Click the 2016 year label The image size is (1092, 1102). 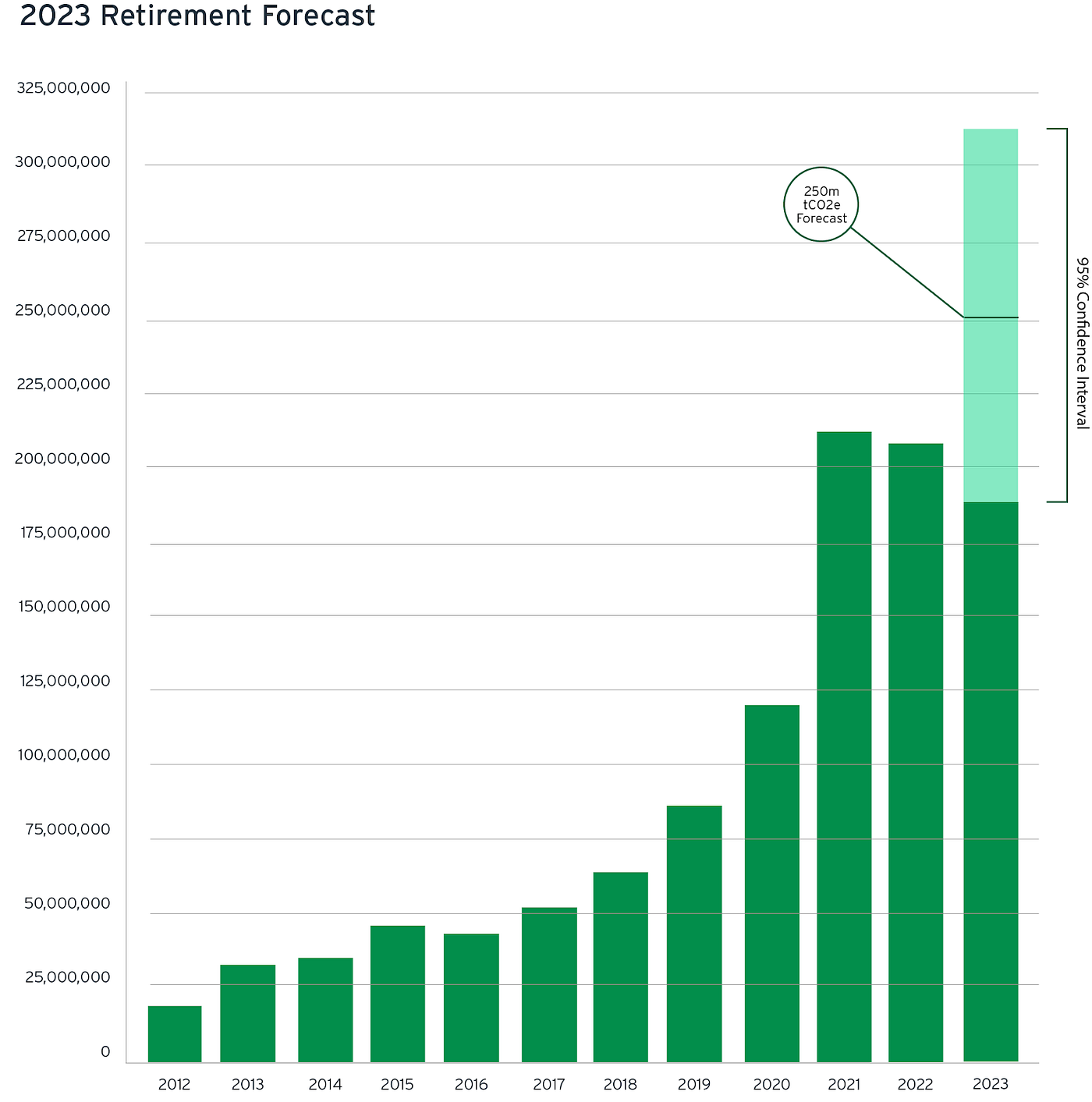tap(471, 1084)
